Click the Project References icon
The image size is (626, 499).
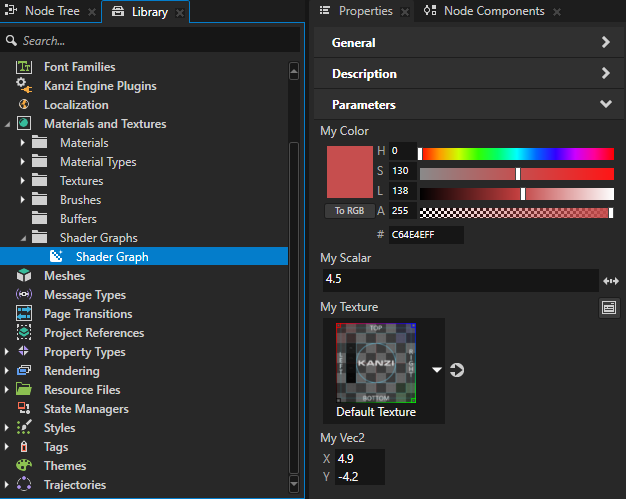click(24, 332)
